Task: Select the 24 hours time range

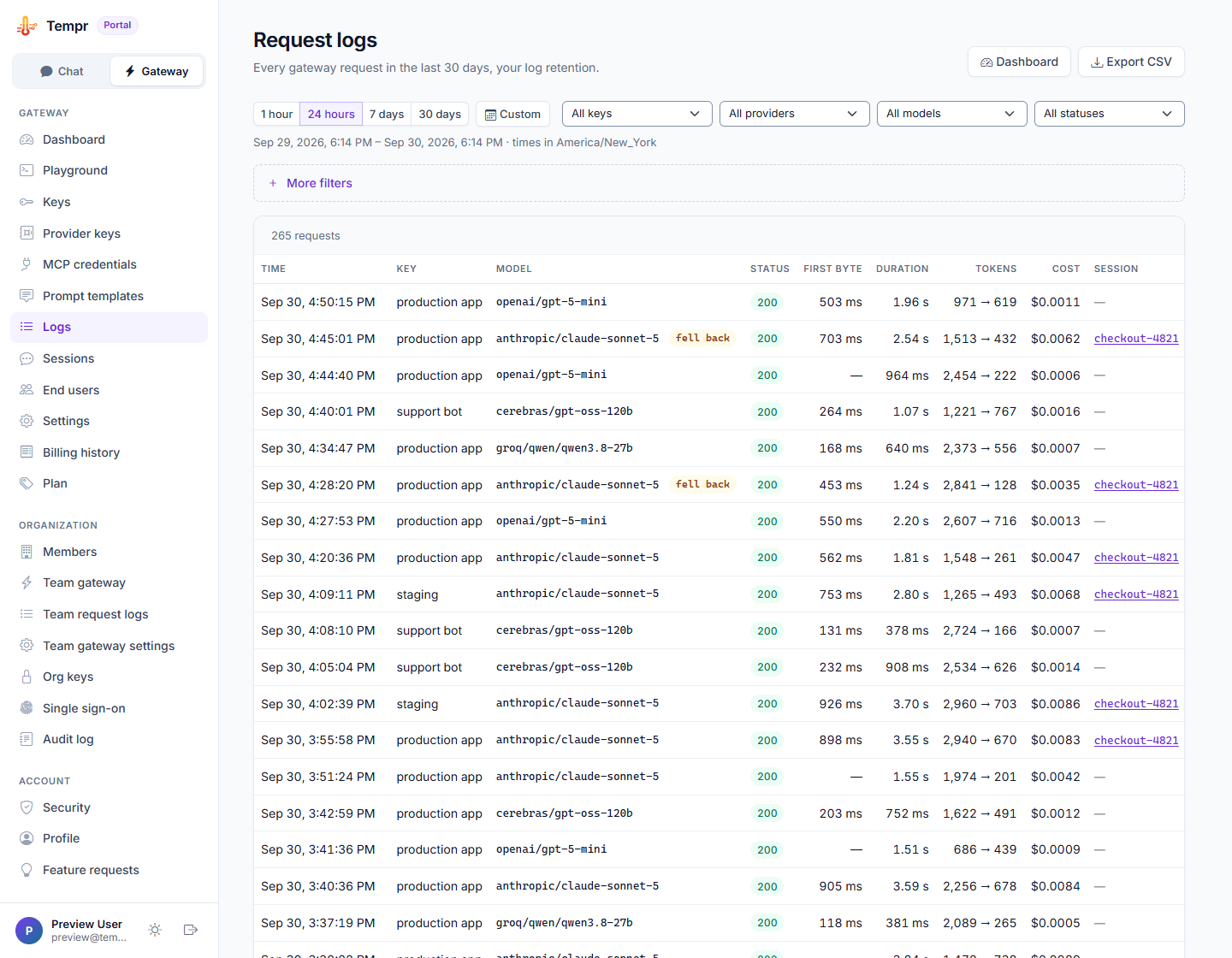Action: (x=331, y=114)
